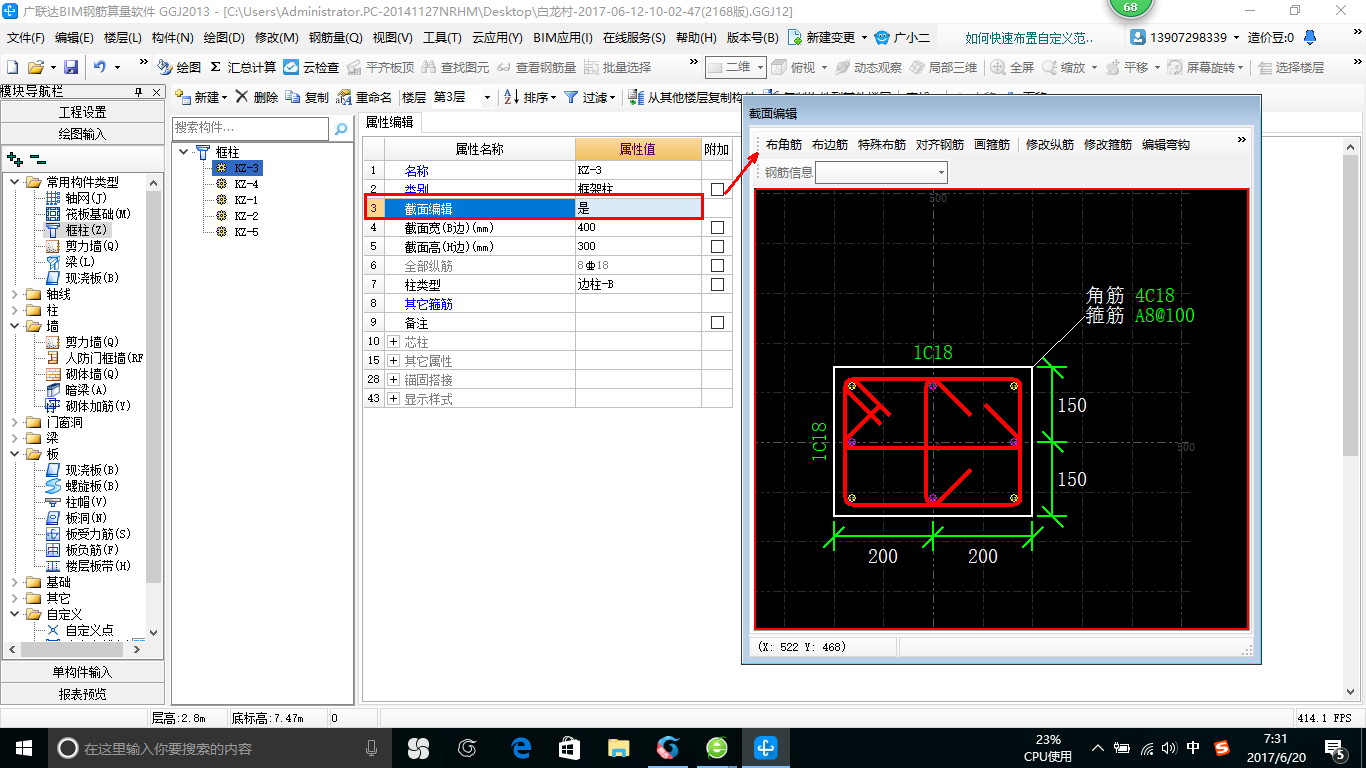Open Windows Start menu
Screen dimensions: 1366x768
click(23, 747)
